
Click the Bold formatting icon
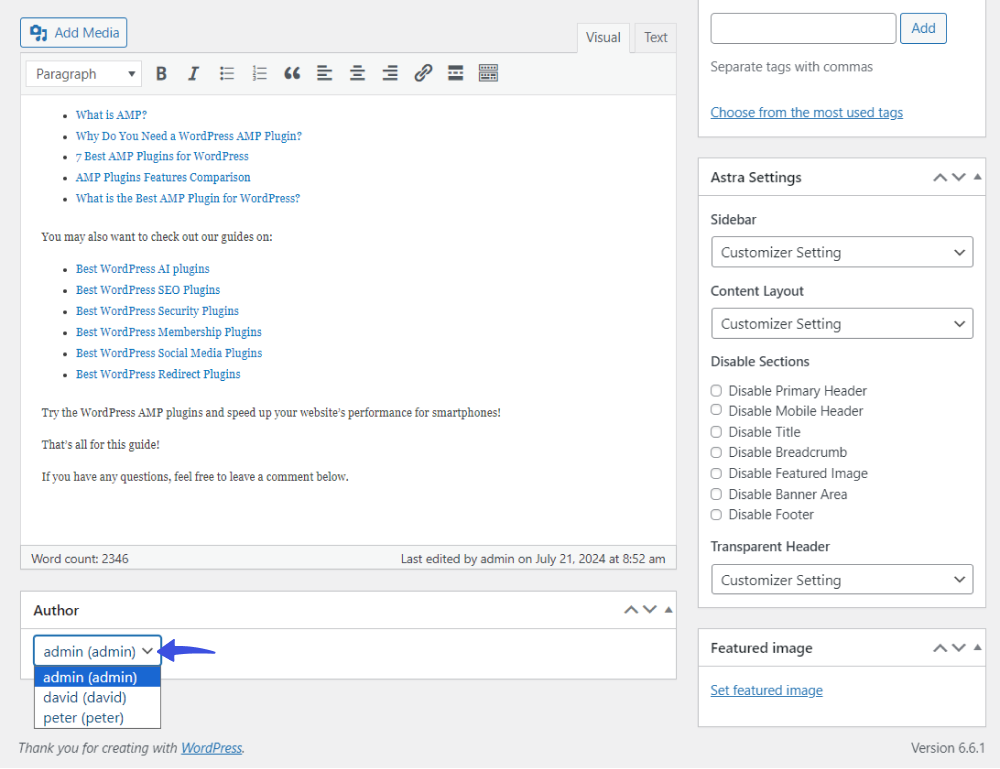[161, 74]
